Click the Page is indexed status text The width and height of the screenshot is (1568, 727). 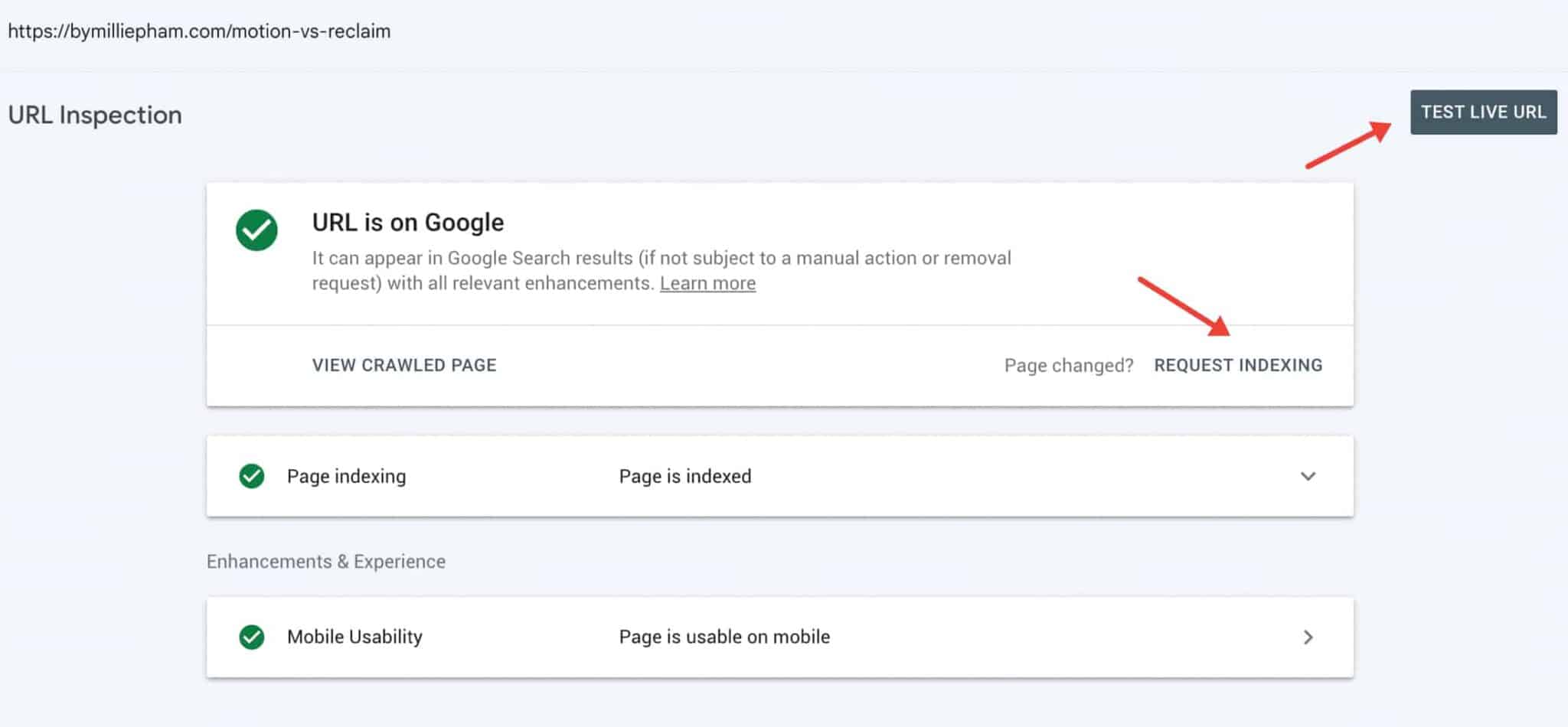pyautogui.click(x=684, y=476)
